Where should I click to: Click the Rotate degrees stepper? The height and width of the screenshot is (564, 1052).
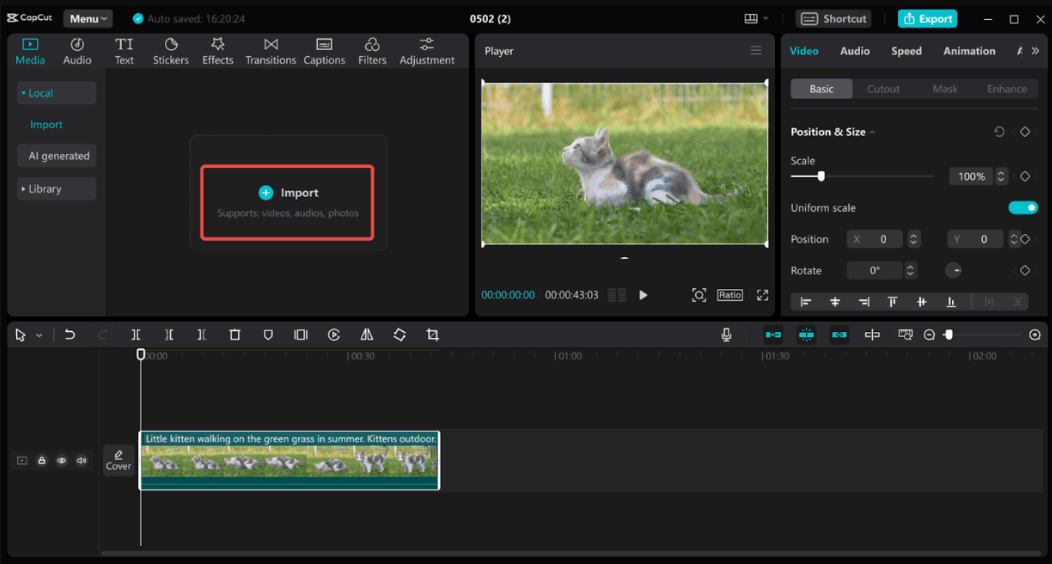coord(910,270)
